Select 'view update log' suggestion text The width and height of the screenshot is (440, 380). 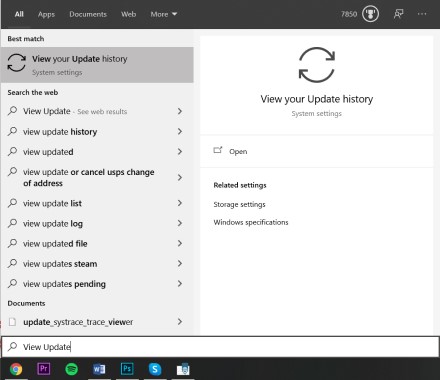53,223
